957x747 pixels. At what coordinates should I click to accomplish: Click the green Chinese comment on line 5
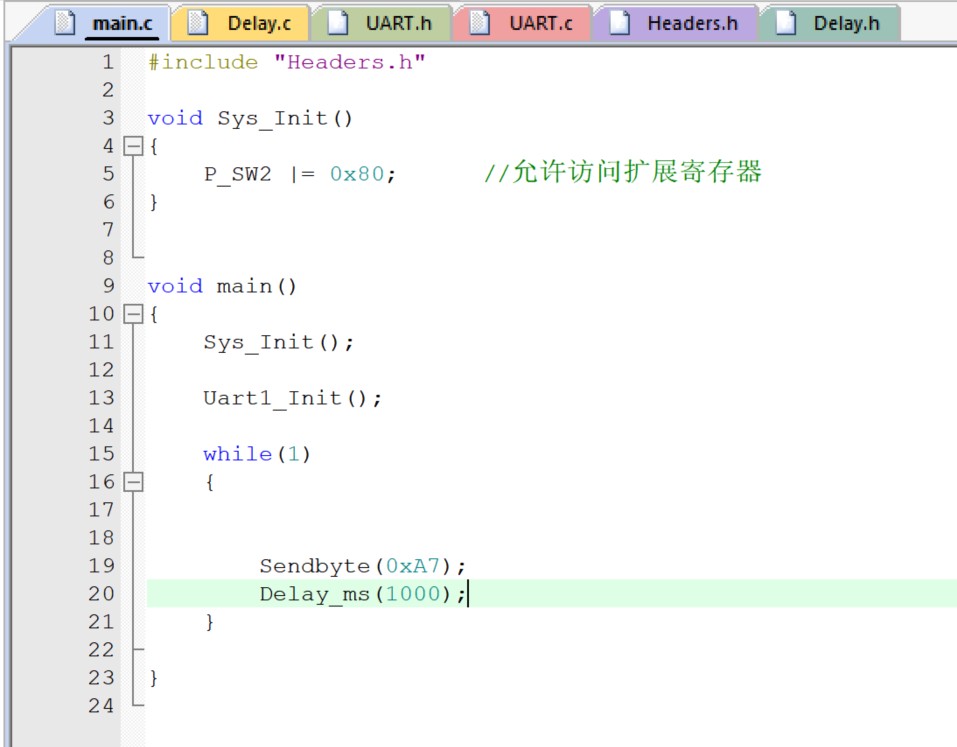[x=623, y=173]
